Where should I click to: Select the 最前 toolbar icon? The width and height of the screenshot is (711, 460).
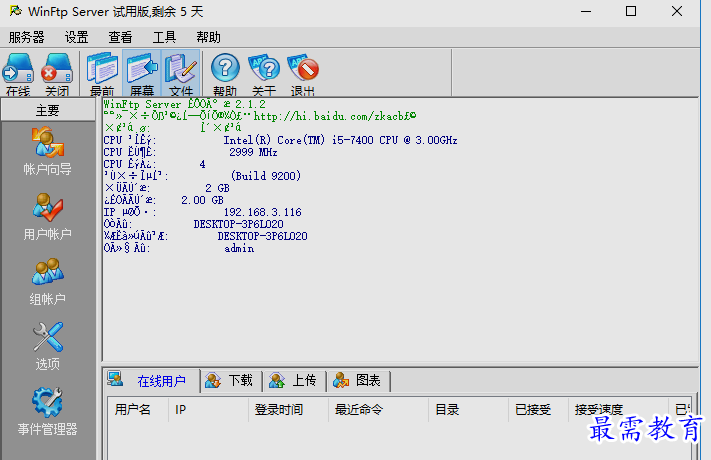click(x=102, y=74)
